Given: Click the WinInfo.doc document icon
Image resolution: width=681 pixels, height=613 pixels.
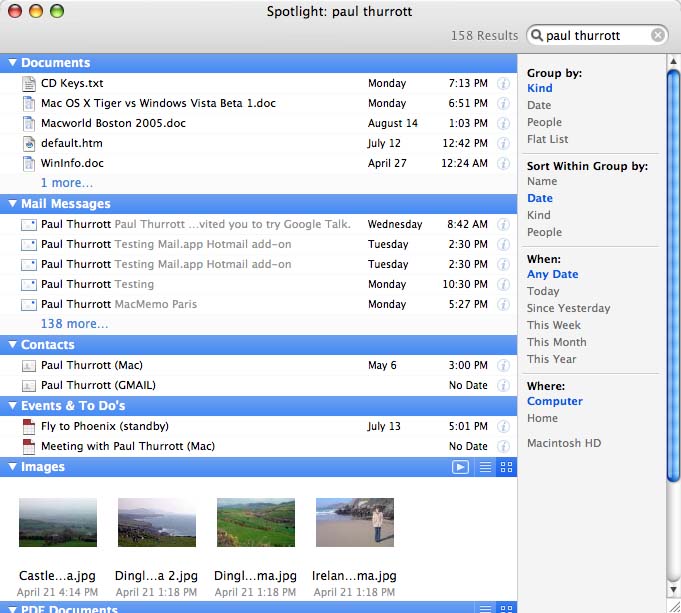Looking at the screenshot, I should (x=29, y=163).
